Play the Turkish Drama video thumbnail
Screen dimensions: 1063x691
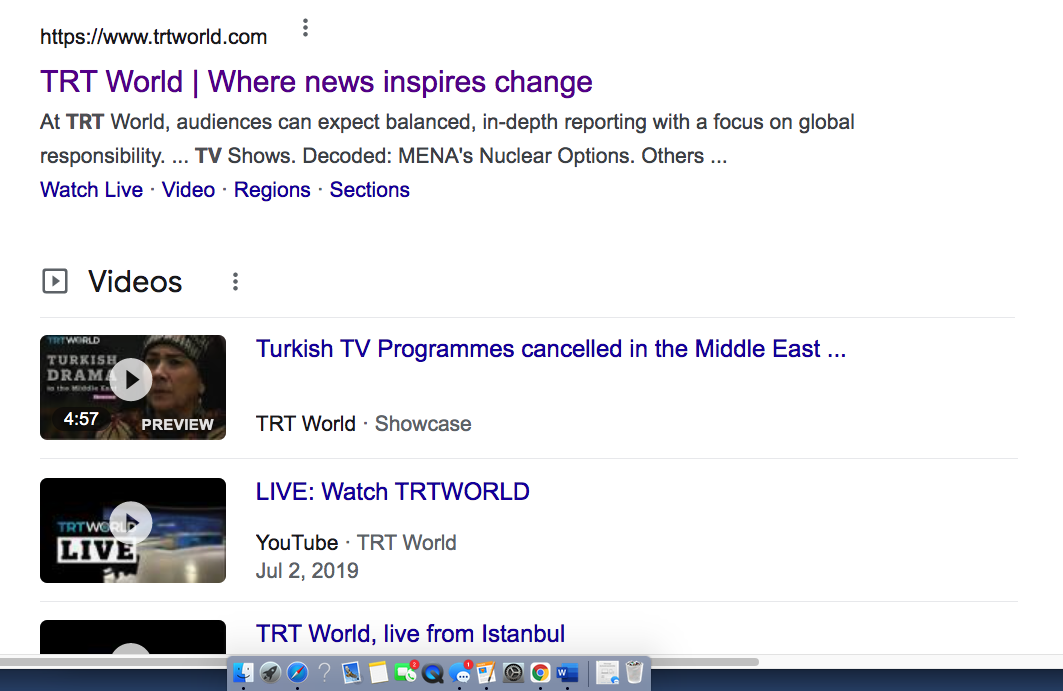coord(133,387)
